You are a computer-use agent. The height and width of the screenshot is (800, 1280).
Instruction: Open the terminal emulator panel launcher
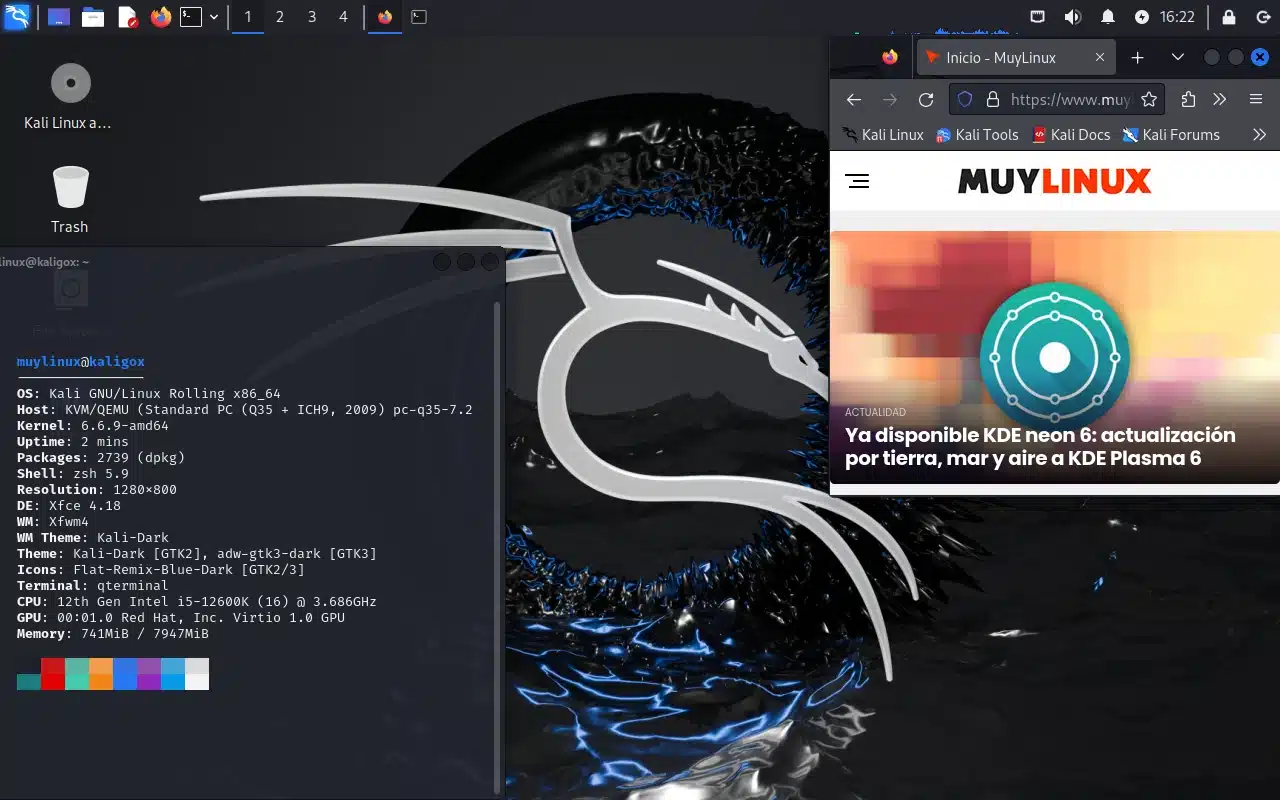(191, 17)
